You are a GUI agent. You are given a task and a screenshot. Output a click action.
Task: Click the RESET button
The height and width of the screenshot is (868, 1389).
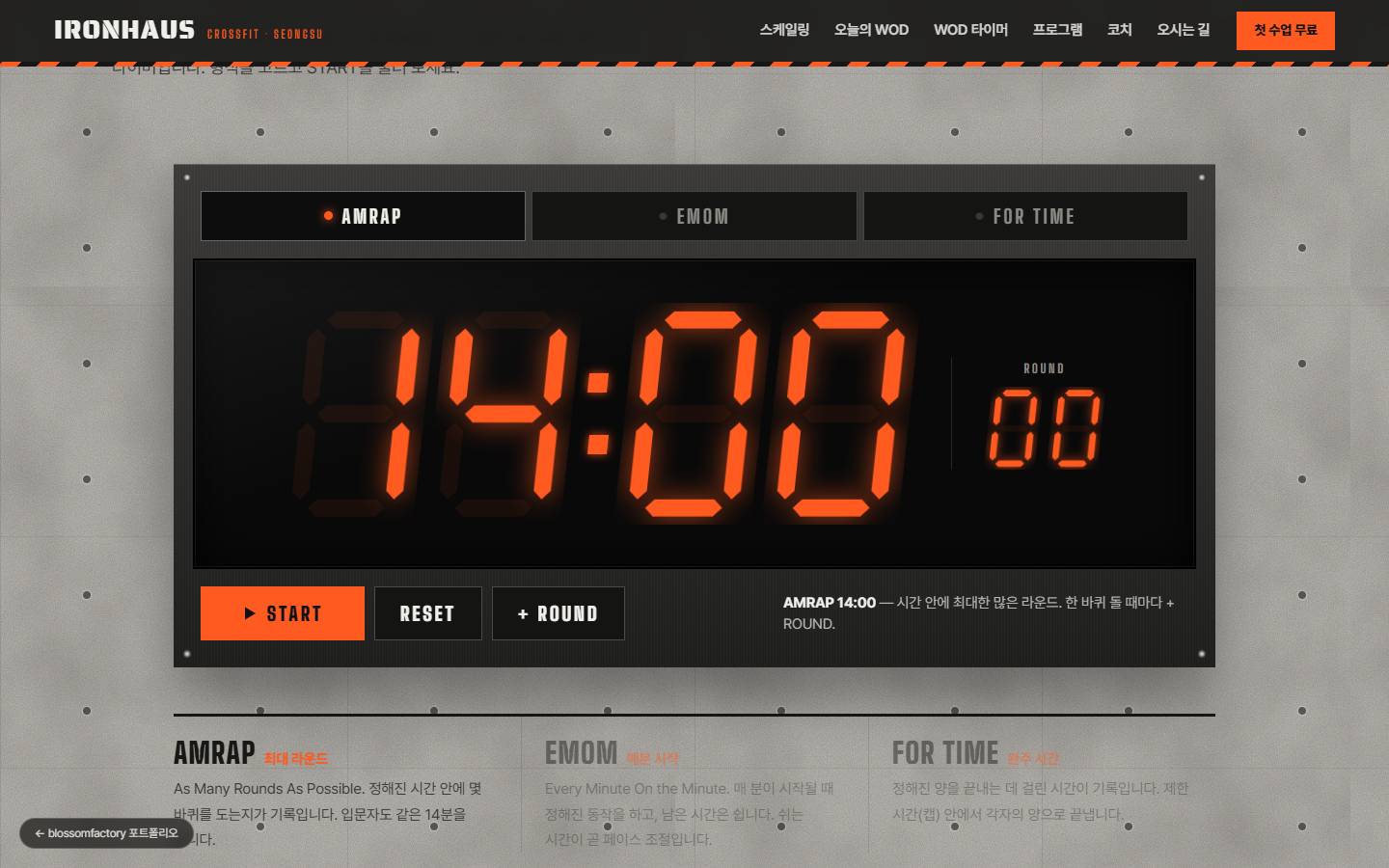[428, 613]
